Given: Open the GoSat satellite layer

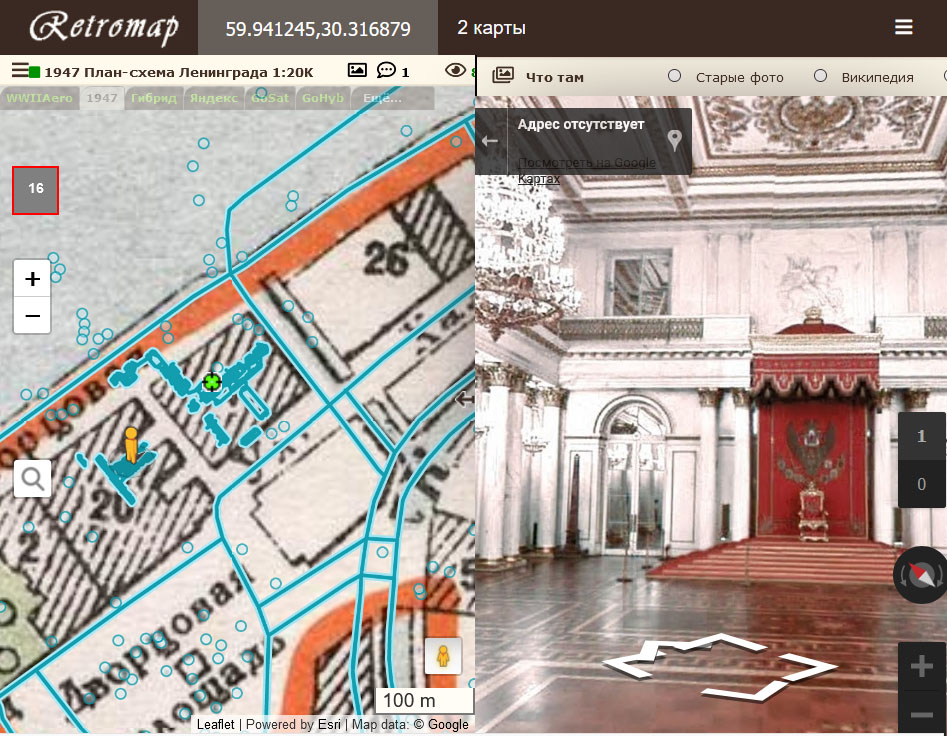Looking at the screenshot, I should [267, 98].
